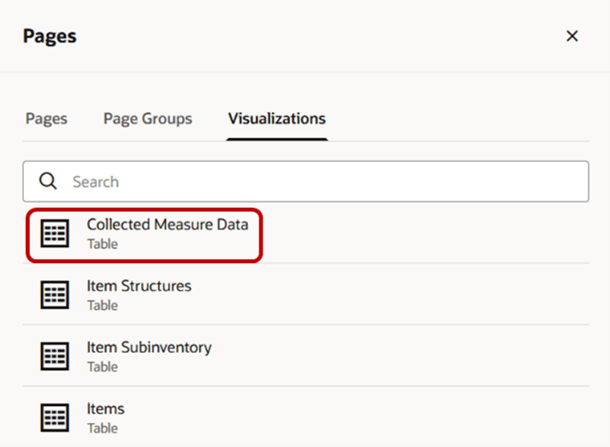This screenshot has height=447, width=610.
Task: Choose the Item Structures visualization
Action: coord(139,286)
